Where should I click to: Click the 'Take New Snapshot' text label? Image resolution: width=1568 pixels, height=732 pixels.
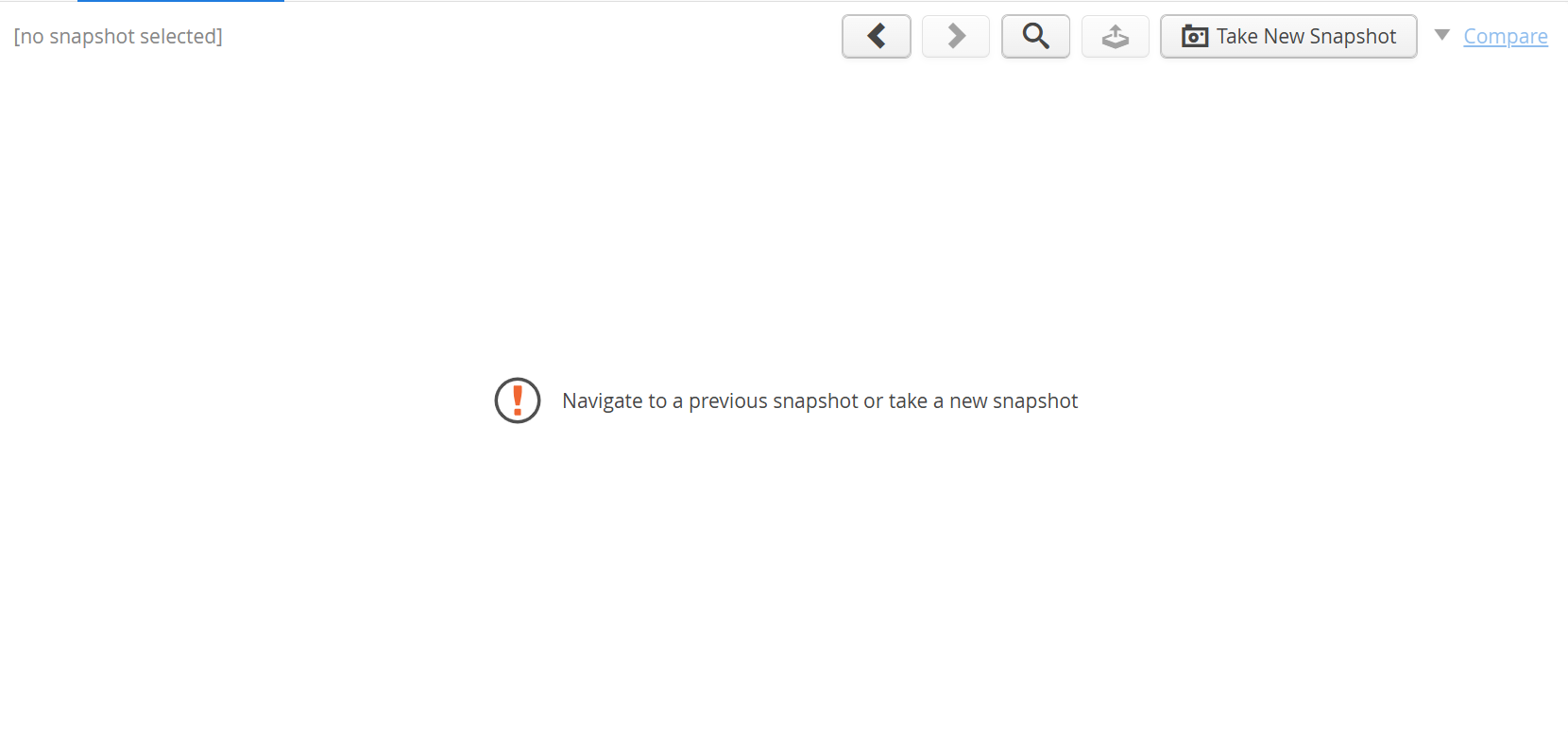[x=1306, y=36]
